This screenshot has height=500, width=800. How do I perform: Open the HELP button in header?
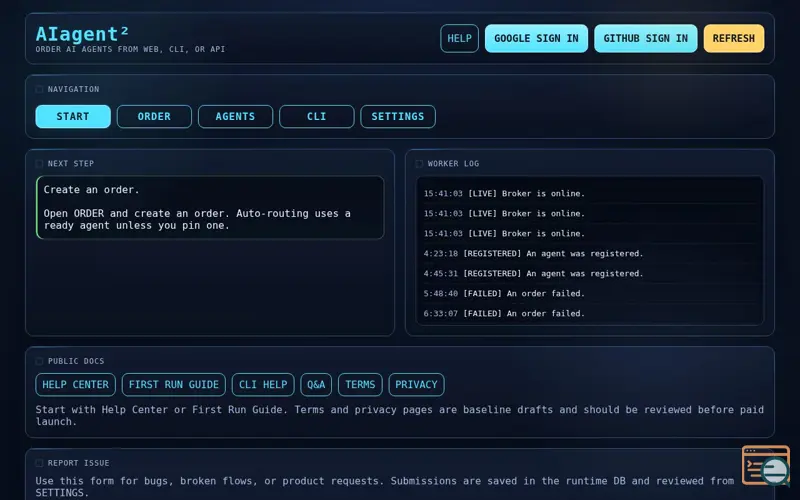(459, 38)
